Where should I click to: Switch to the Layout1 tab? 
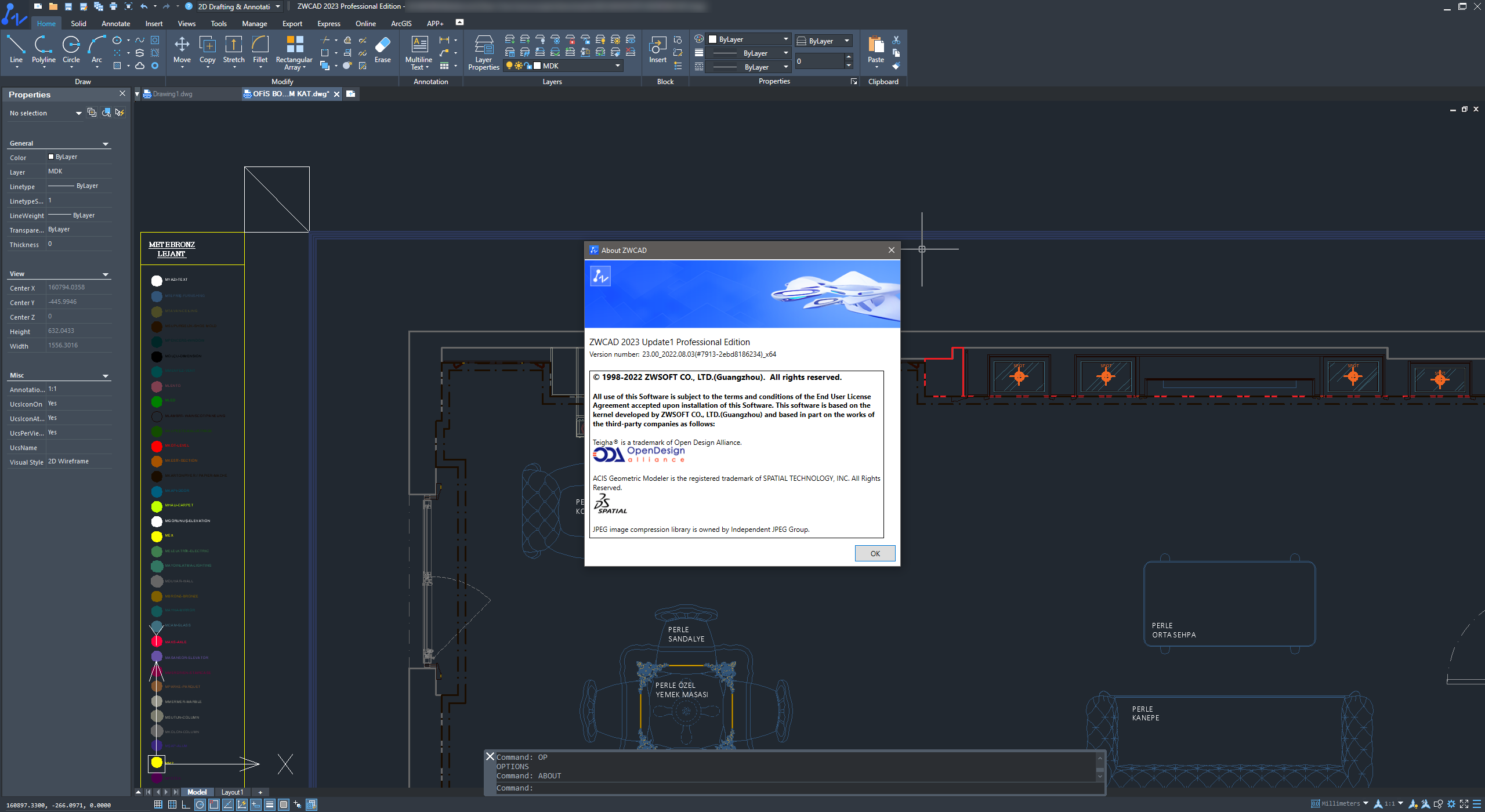232,792
